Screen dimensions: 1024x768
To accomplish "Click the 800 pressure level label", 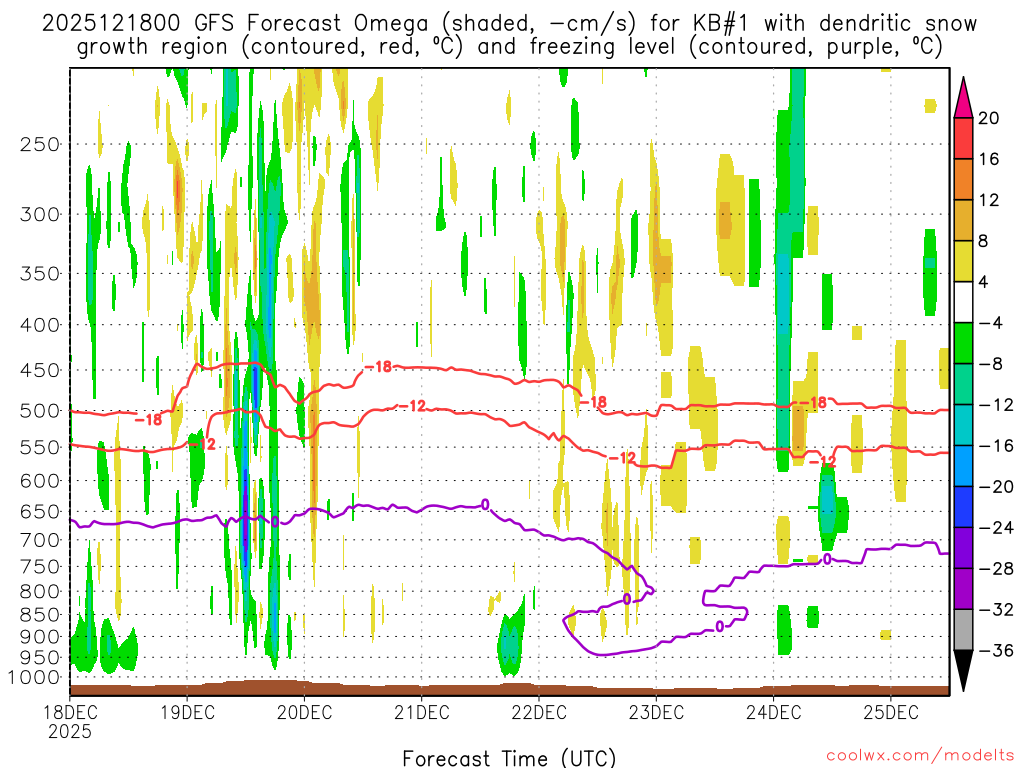I will pyautogui.click(x=40, y=592).
